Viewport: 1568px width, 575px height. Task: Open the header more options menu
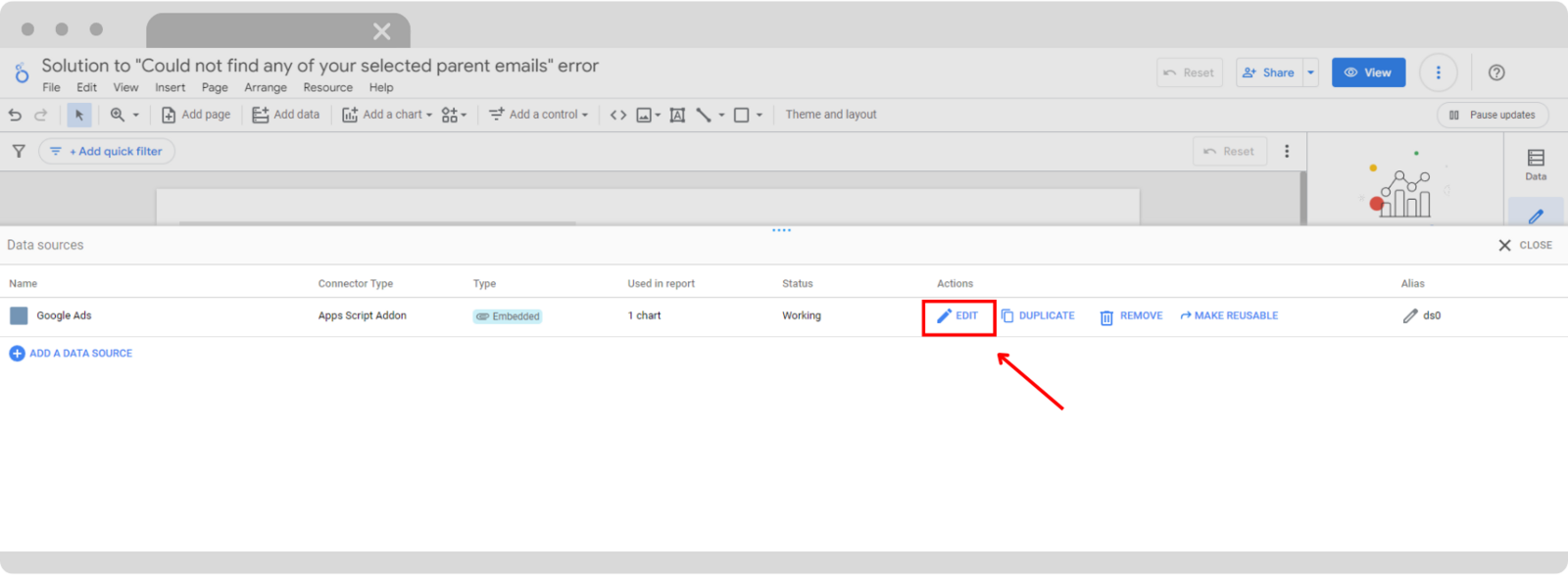click(1439, 72)
